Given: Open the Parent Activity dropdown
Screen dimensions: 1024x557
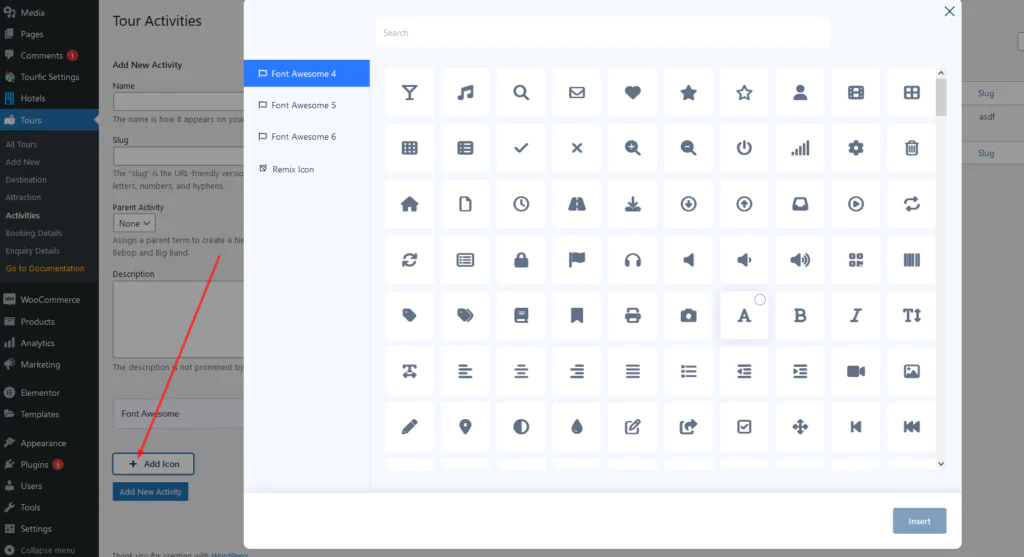Looking at the screenshot, I should (x=134, y=223).
